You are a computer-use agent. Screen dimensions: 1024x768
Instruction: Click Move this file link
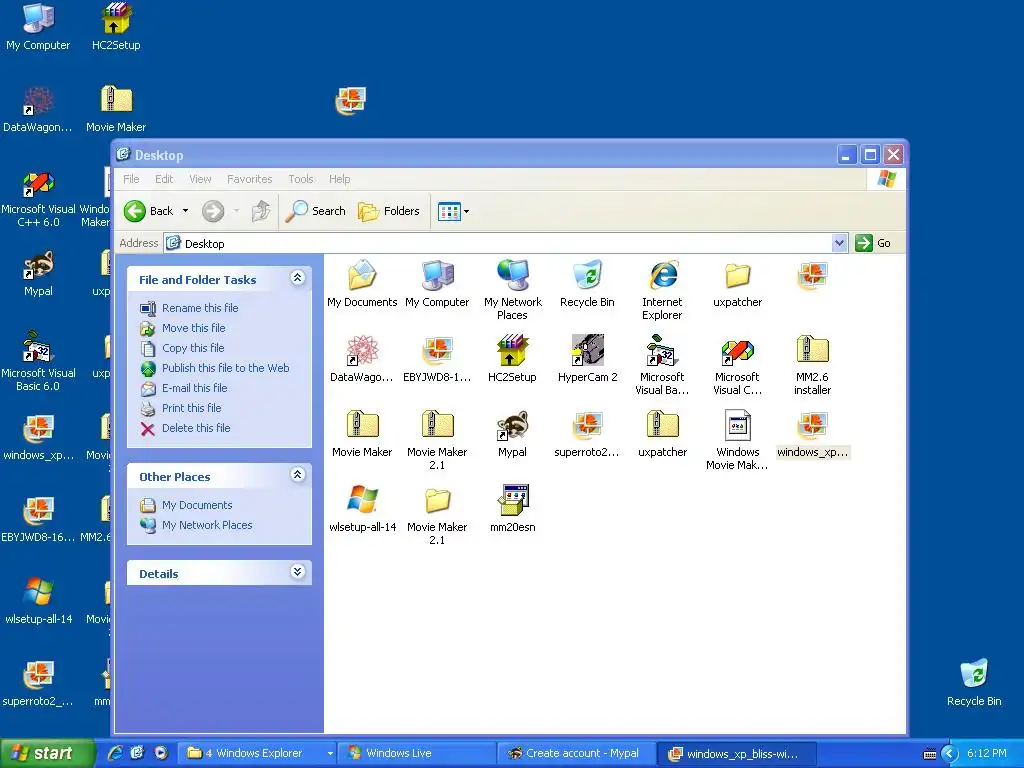click(x=193, y=328)
